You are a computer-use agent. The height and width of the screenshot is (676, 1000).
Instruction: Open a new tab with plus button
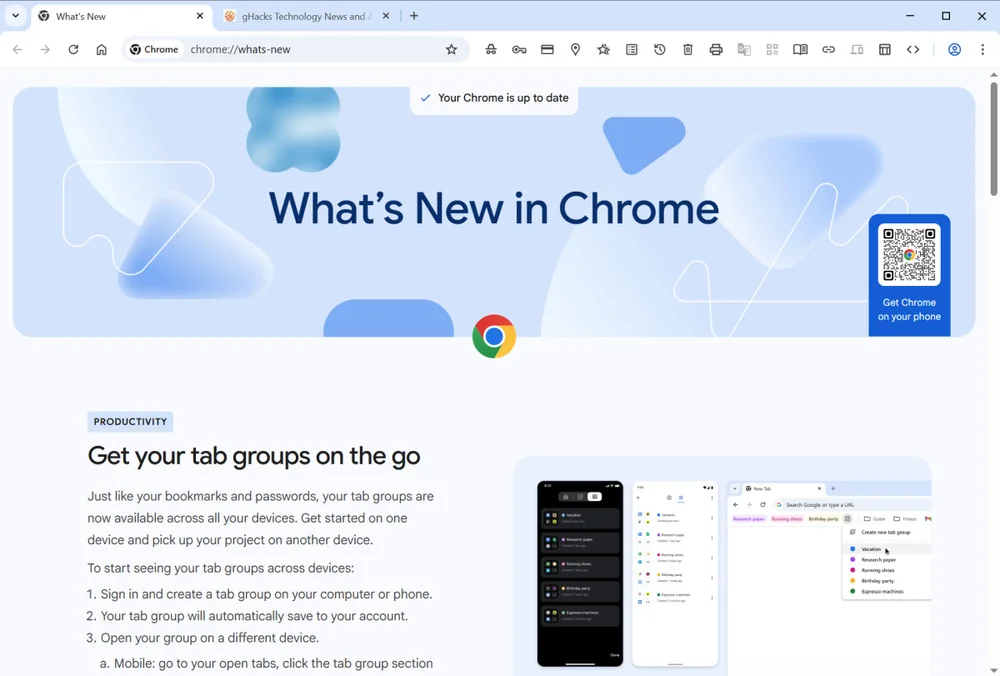[x=414, y=16]
